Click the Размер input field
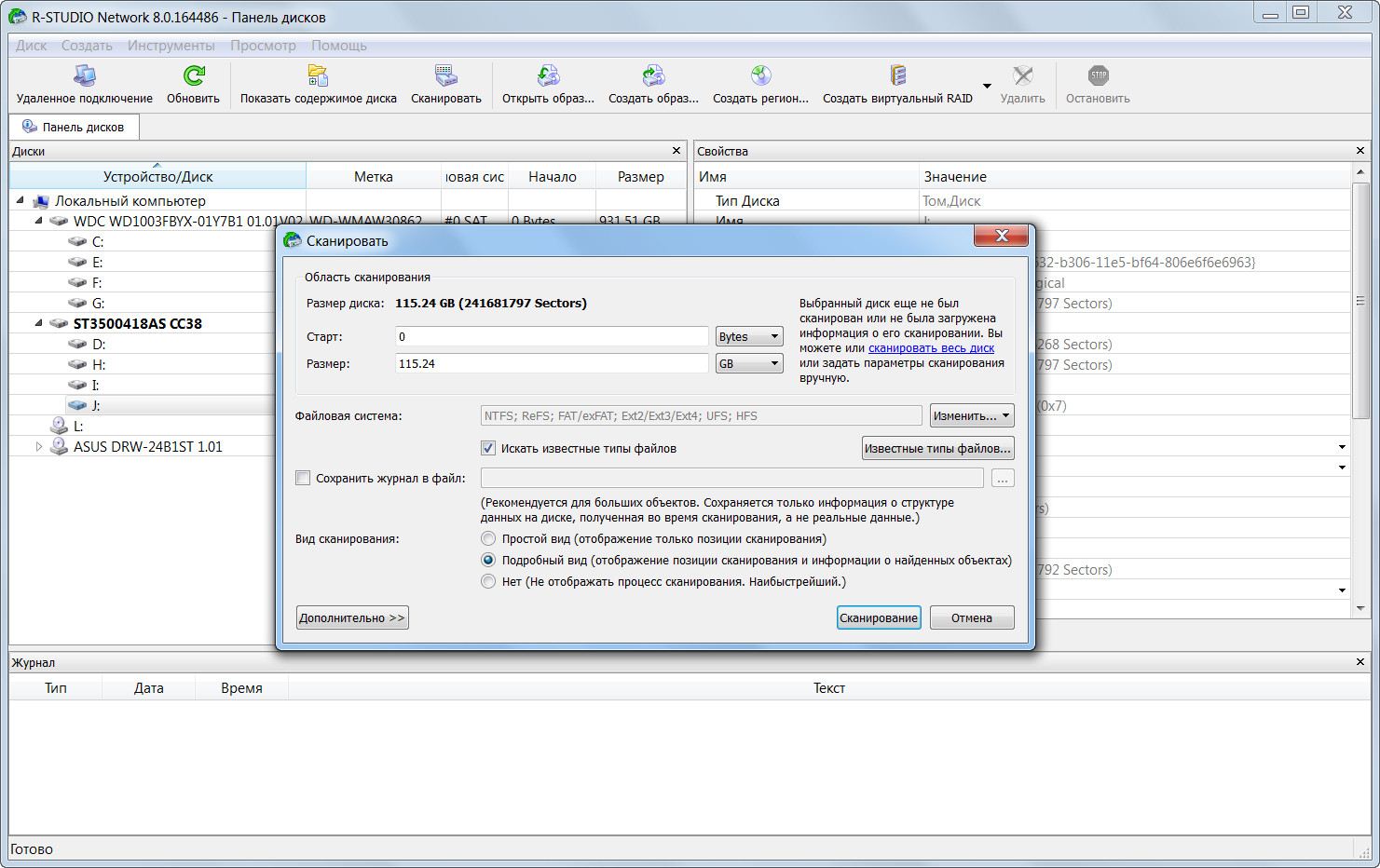 [x=552, y=363]
